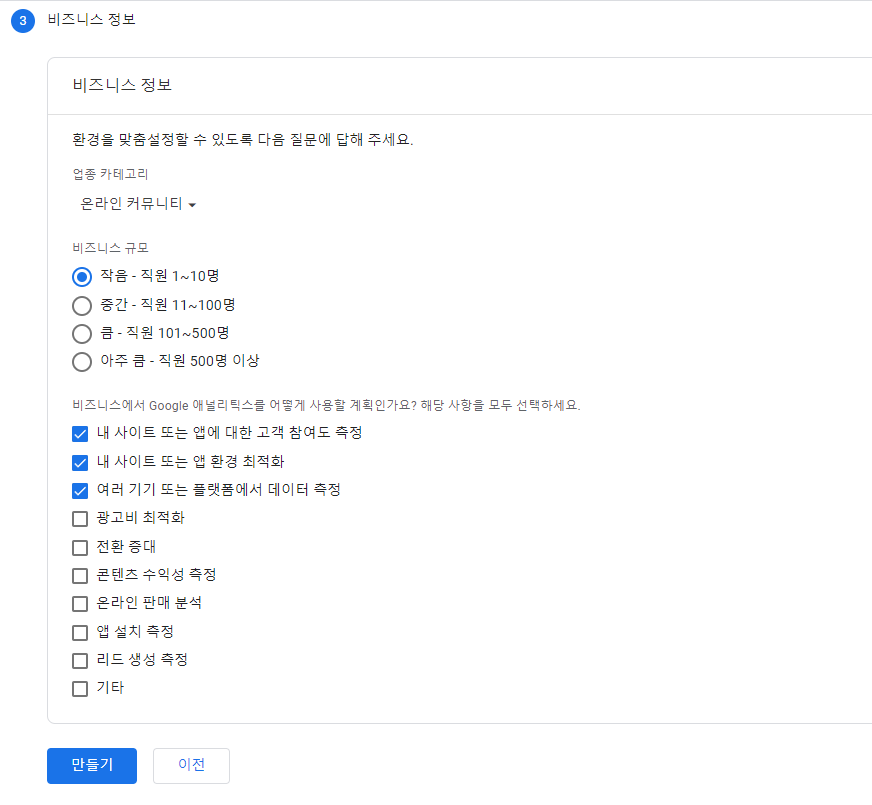Uncheck 내 사이트 또는 앱 환경 최적화
Screen dimensions: 872x805
coord(79,462)
